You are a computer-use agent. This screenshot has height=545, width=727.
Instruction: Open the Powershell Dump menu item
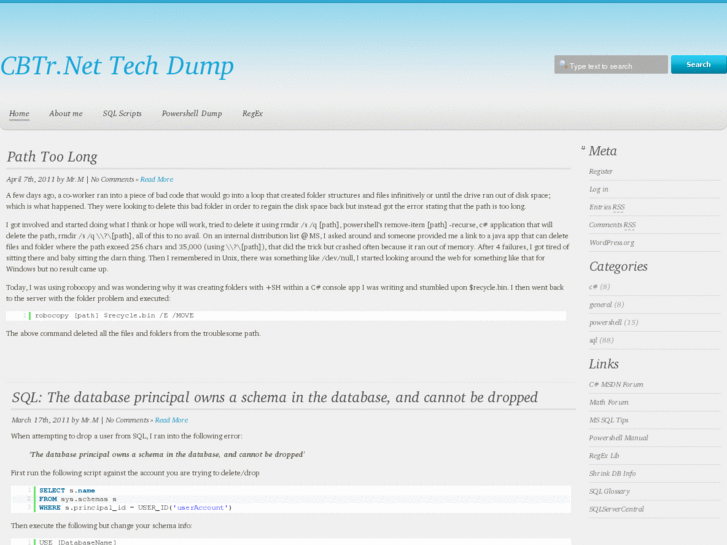pos(192,113)
